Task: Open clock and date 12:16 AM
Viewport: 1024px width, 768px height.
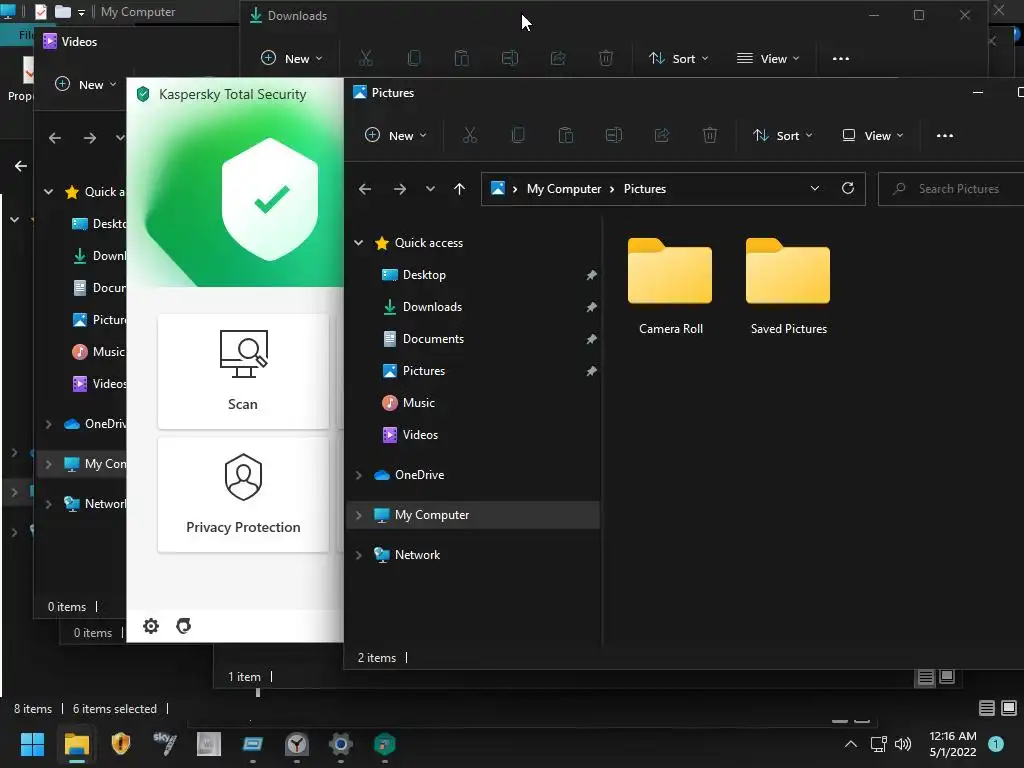Action: [x=953, y=744]
